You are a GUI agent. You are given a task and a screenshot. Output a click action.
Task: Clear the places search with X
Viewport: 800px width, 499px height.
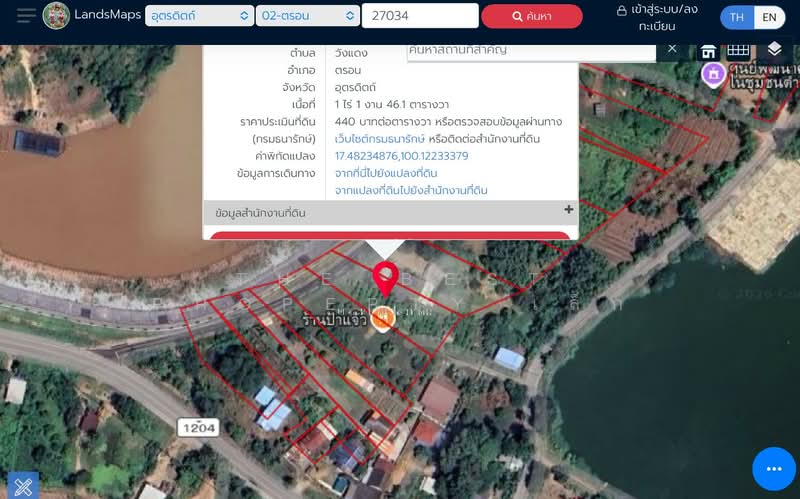point(672,49)
